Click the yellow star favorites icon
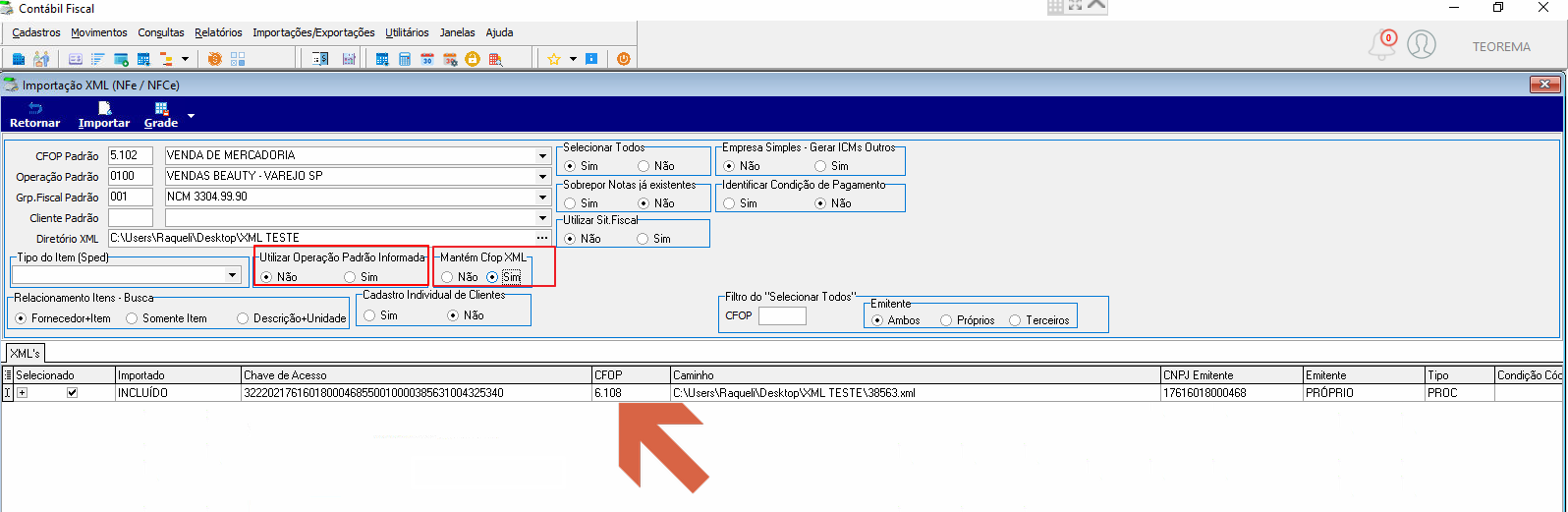The width and height of the screenshot is (1568, 512). coord(554,59)
